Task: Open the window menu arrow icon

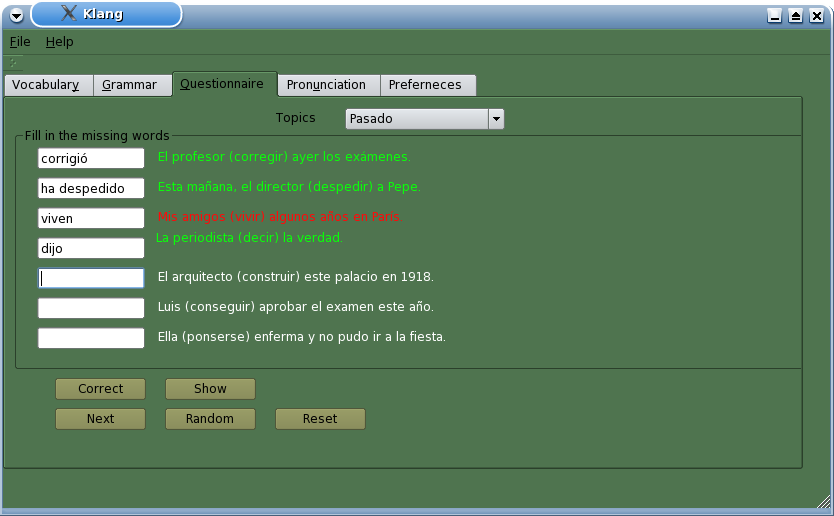Action: [x=16, y=15]
